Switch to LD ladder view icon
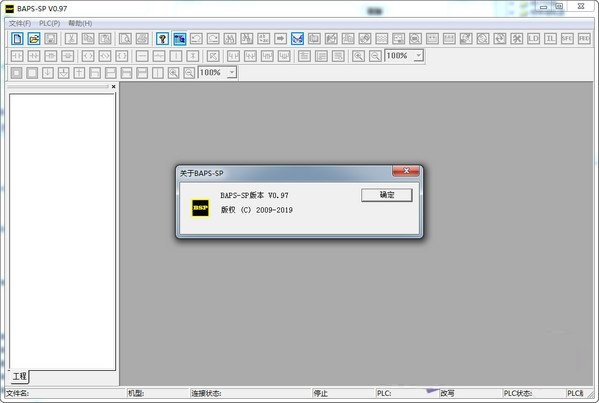 click(x=533, y=39)
